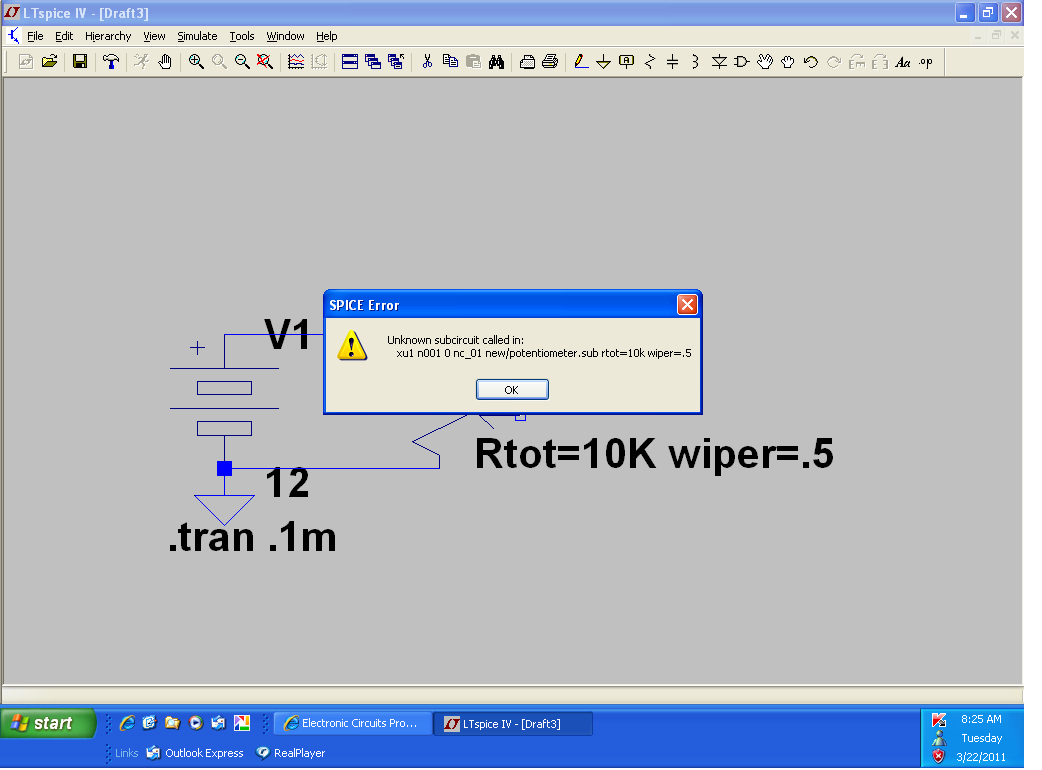Open the Tools menu
This screenshot has height=770, width=1042.
pyautogui.click(x=242, y=36)
